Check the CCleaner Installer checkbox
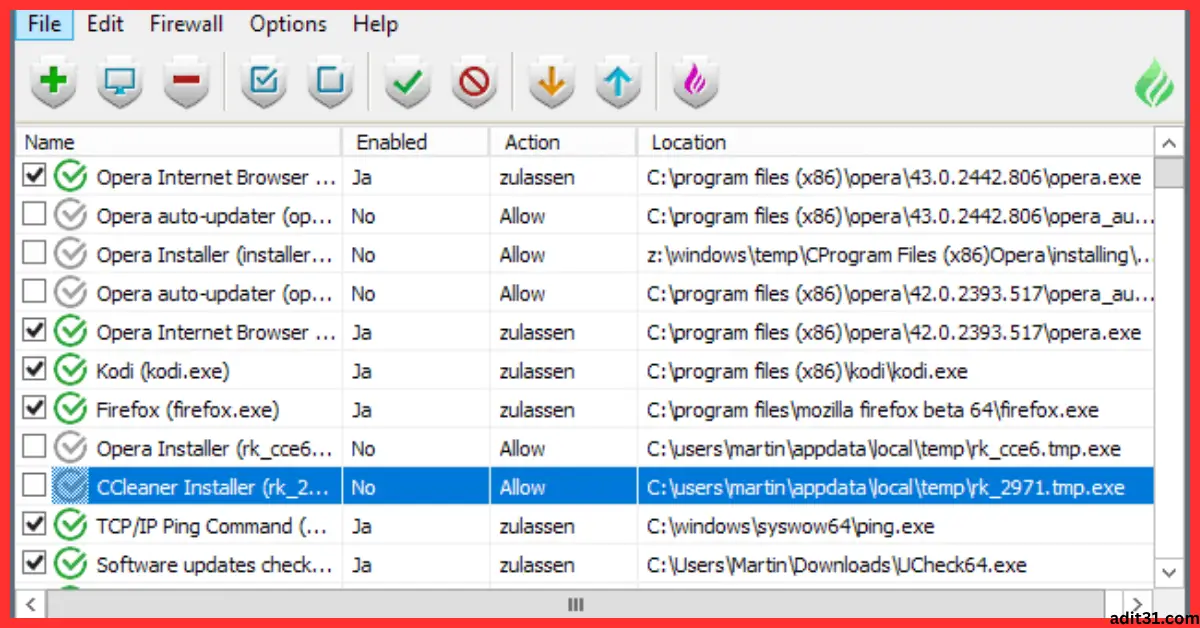Screen dimensions: 1200x628 pos(35,486)
